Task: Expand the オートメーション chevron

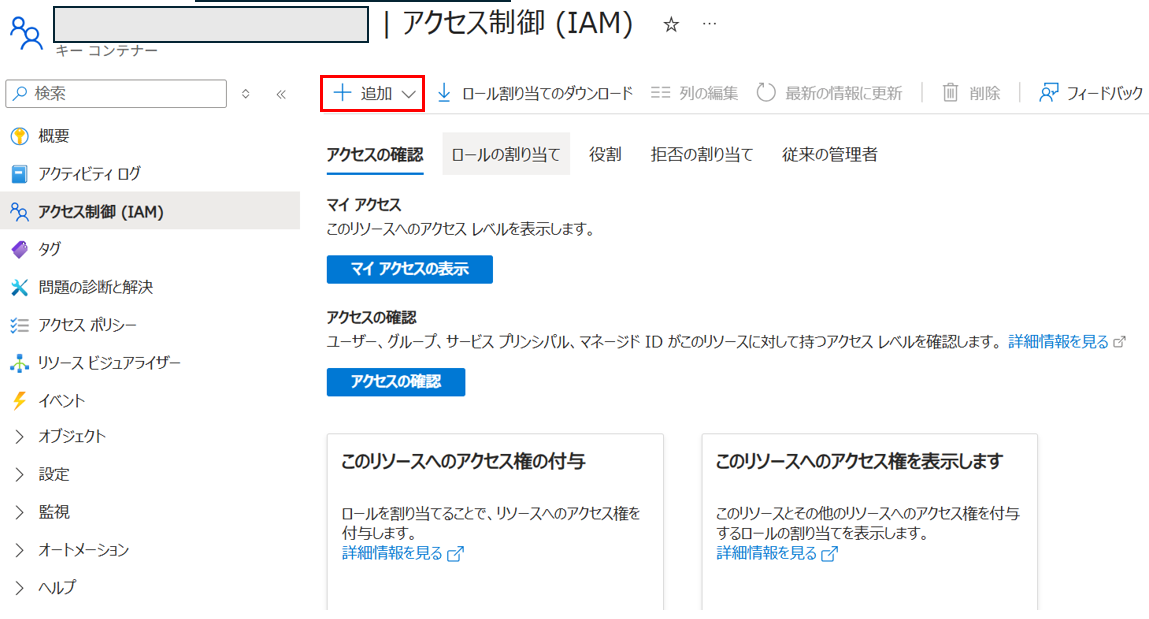Action: click(x=20, y=550)
